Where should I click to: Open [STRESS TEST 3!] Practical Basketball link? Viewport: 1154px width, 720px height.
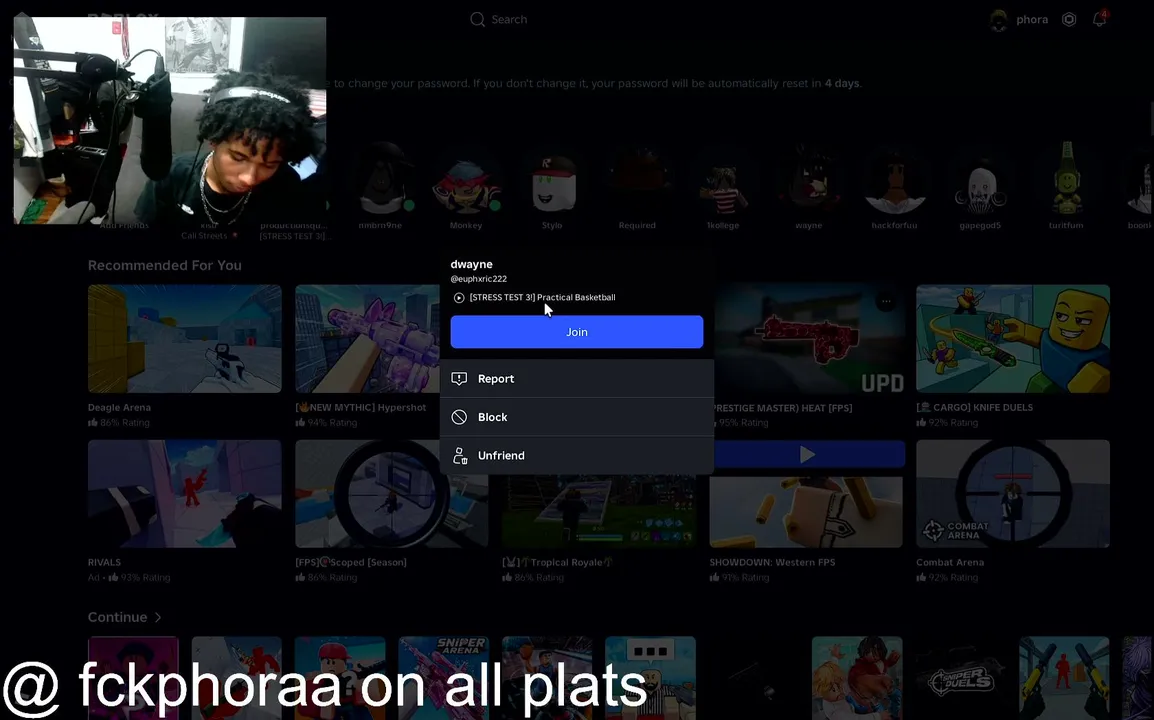542,297
